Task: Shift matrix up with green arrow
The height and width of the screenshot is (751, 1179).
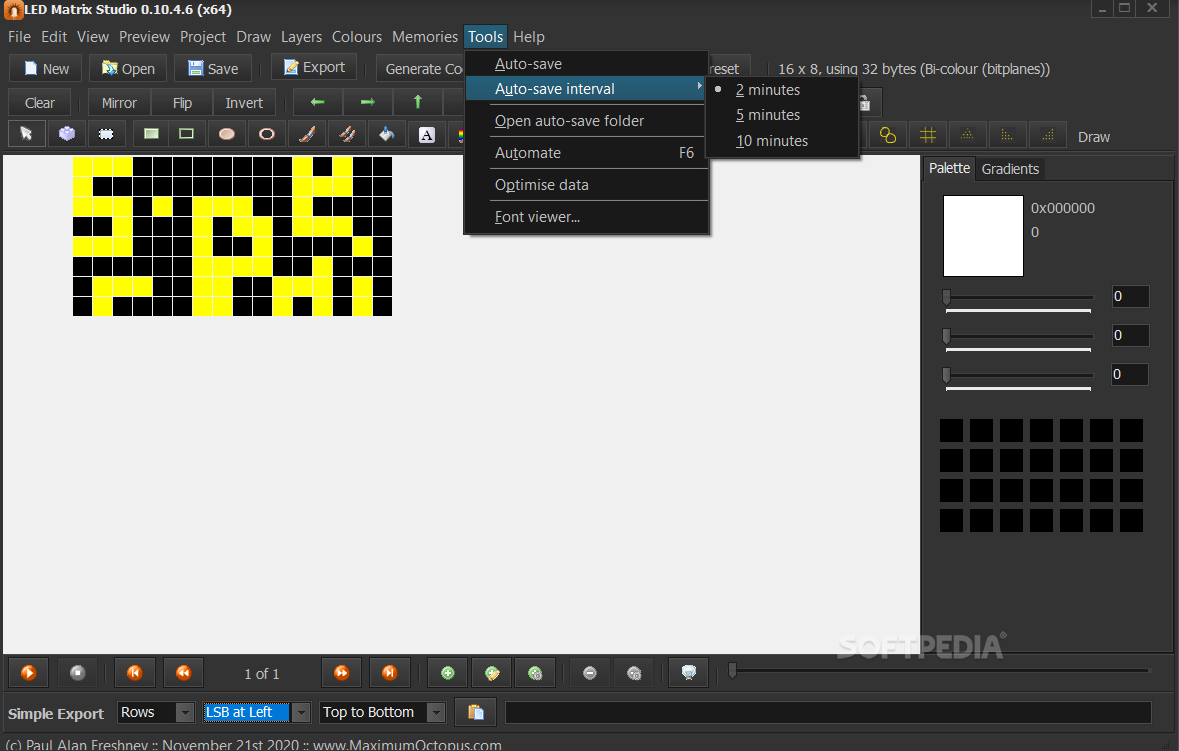Action: coord(418,102)
